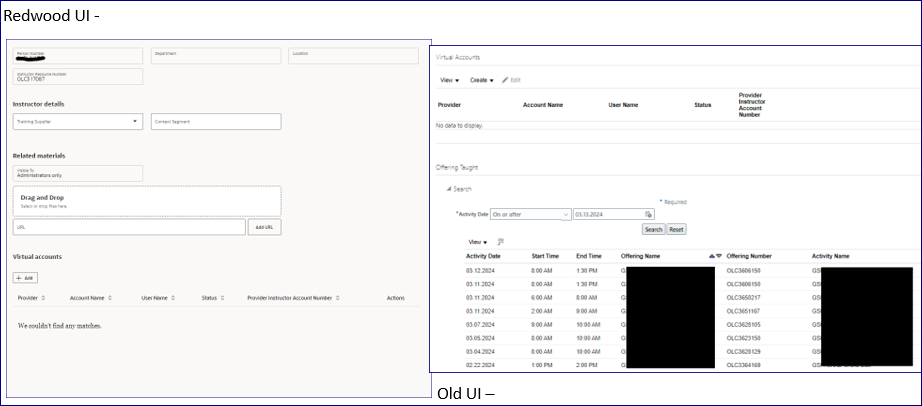
Task: Click the Drag and Drop file area
Action: click(147, 201)
